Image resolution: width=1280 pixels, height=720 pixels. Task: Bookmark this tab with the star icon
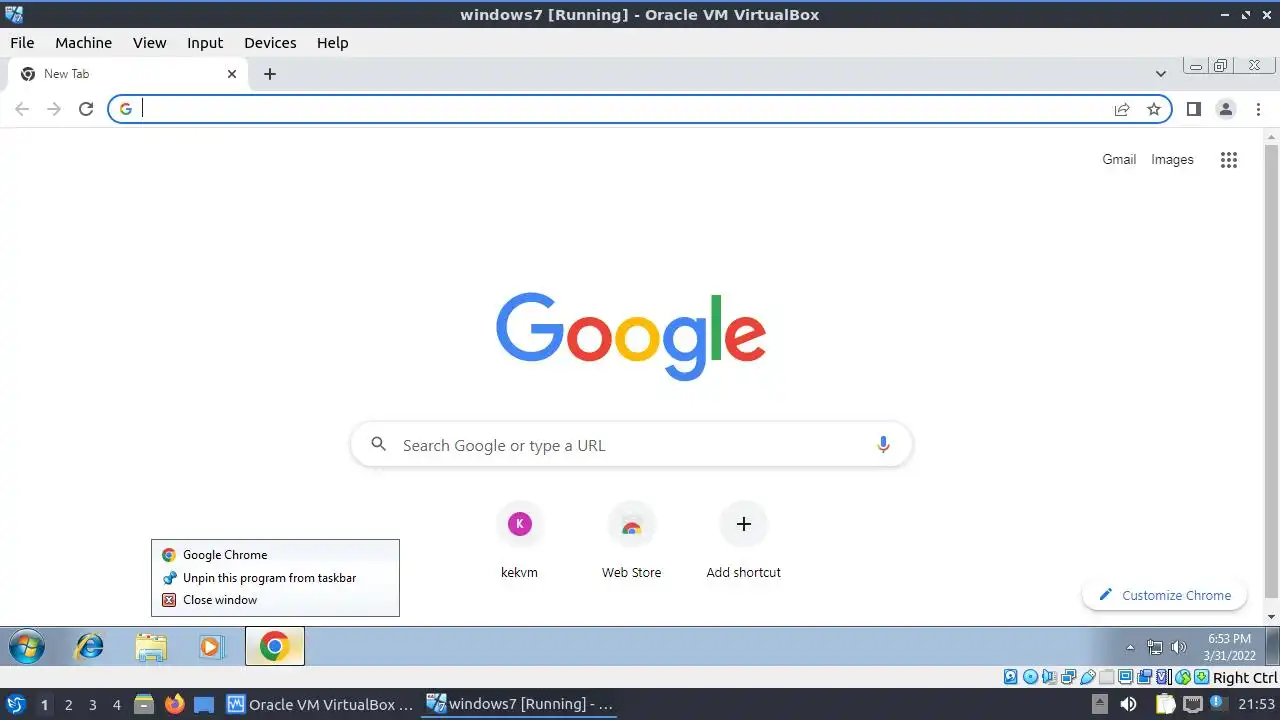1154,109
